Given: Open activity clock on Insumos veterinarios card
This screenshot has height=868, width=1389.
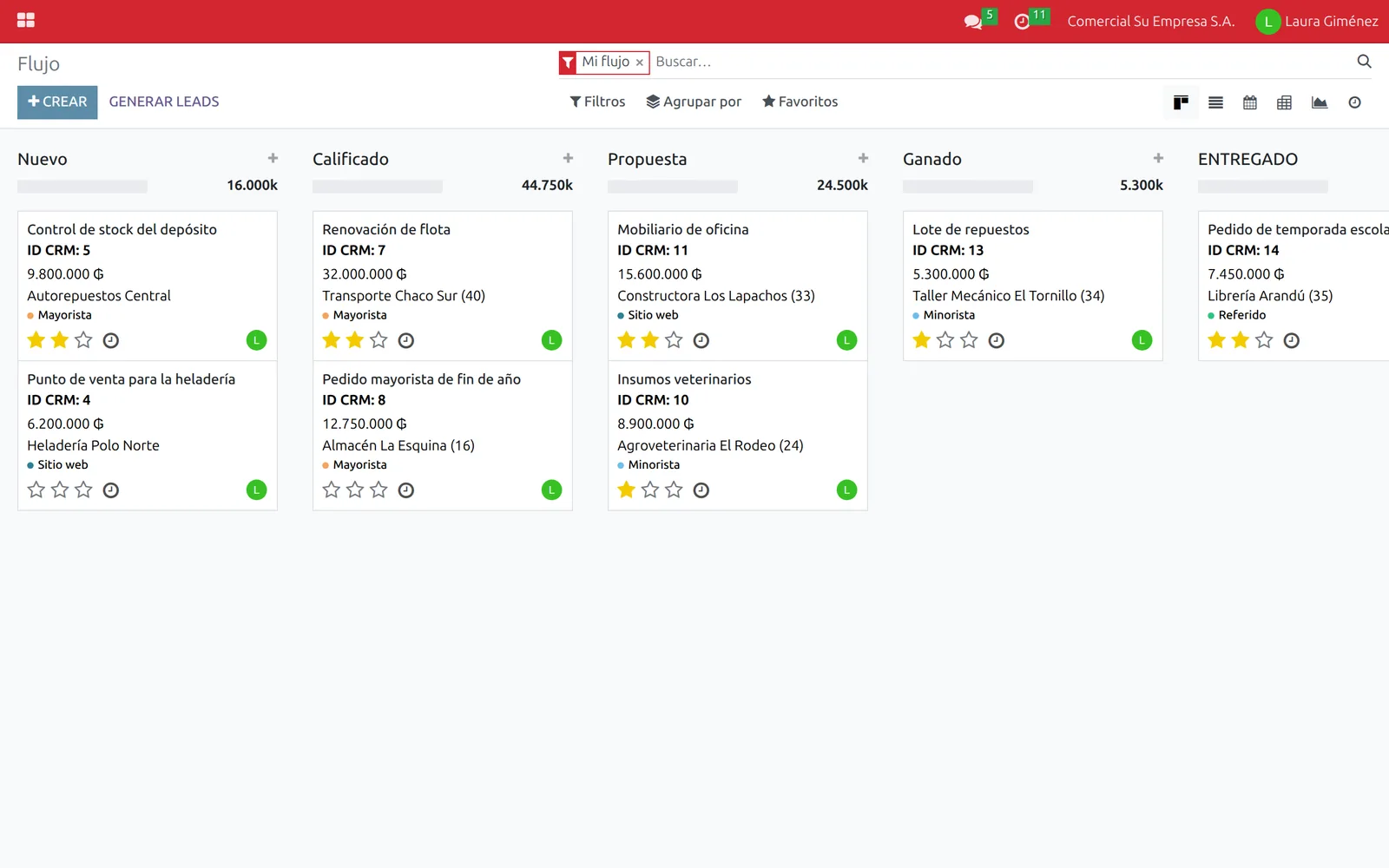Looking at the screenshot, I should coord(701,490).
